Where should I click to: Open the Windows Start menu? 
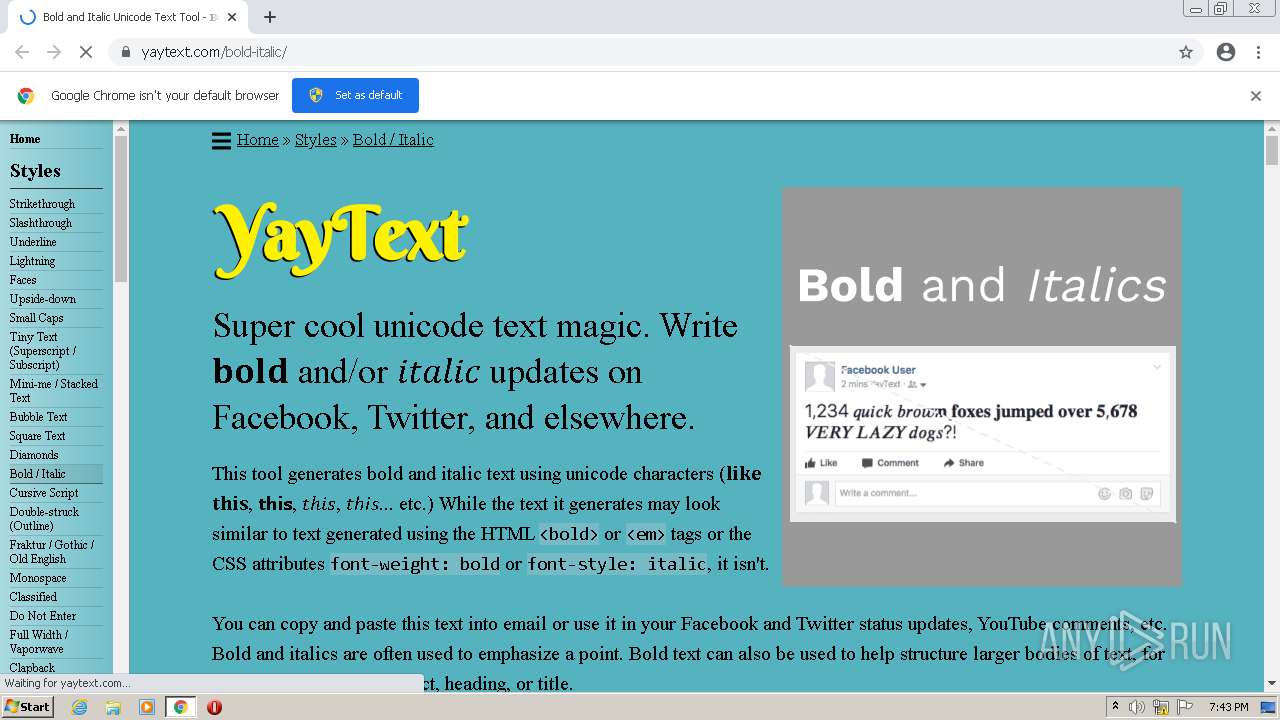pos(28,707)
